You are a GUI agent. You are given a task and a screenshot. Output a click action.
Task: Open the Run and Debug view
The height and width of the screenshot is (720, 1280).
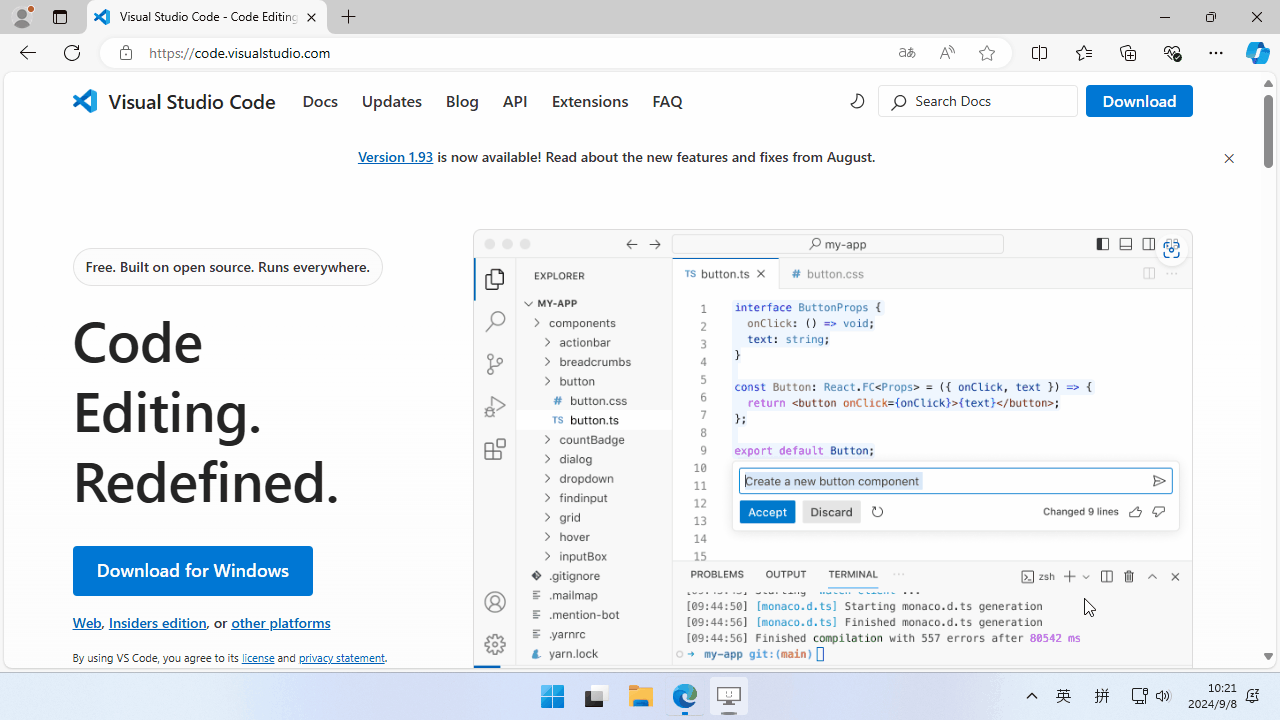point(495,407)
